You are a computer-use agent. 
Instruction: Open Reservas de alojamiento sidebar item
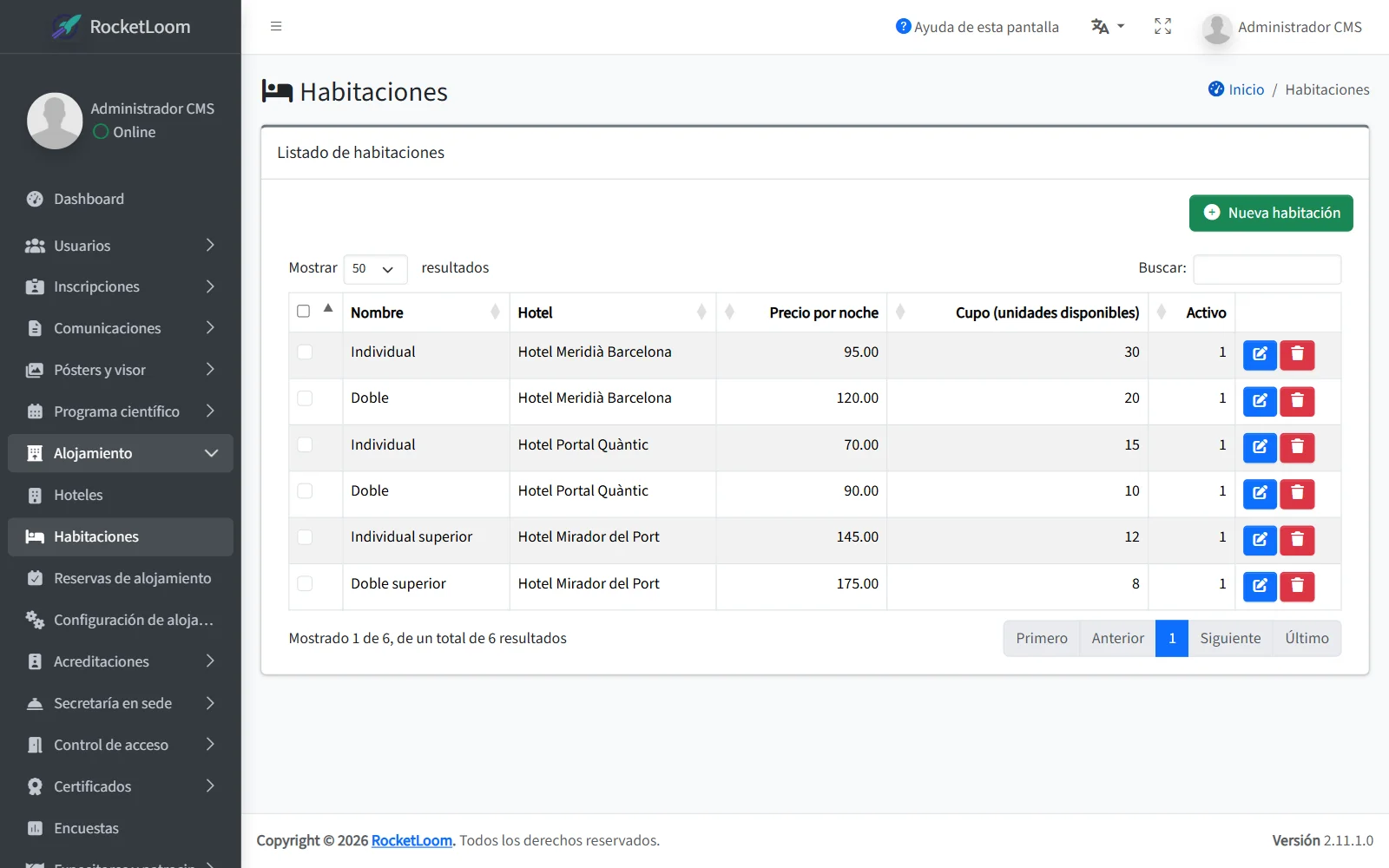click(120, 578)
